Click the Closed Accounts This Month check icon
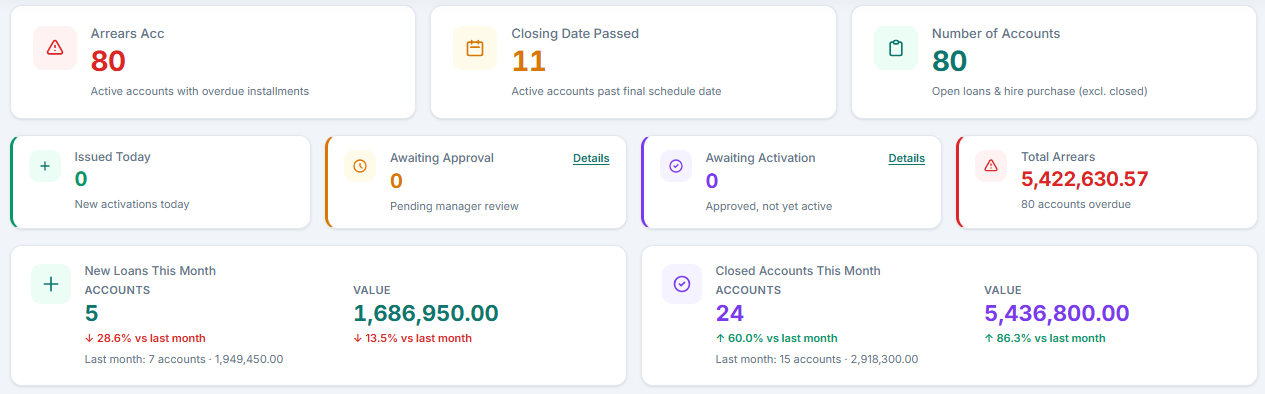1265x394 pixels. (x=682, y=284)
